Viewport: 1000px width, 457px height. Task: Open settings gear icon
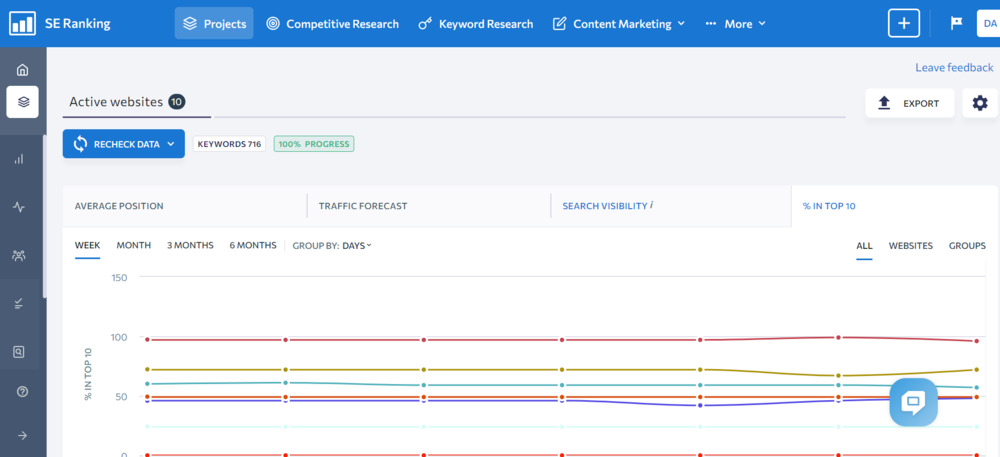tap(980, 103)
